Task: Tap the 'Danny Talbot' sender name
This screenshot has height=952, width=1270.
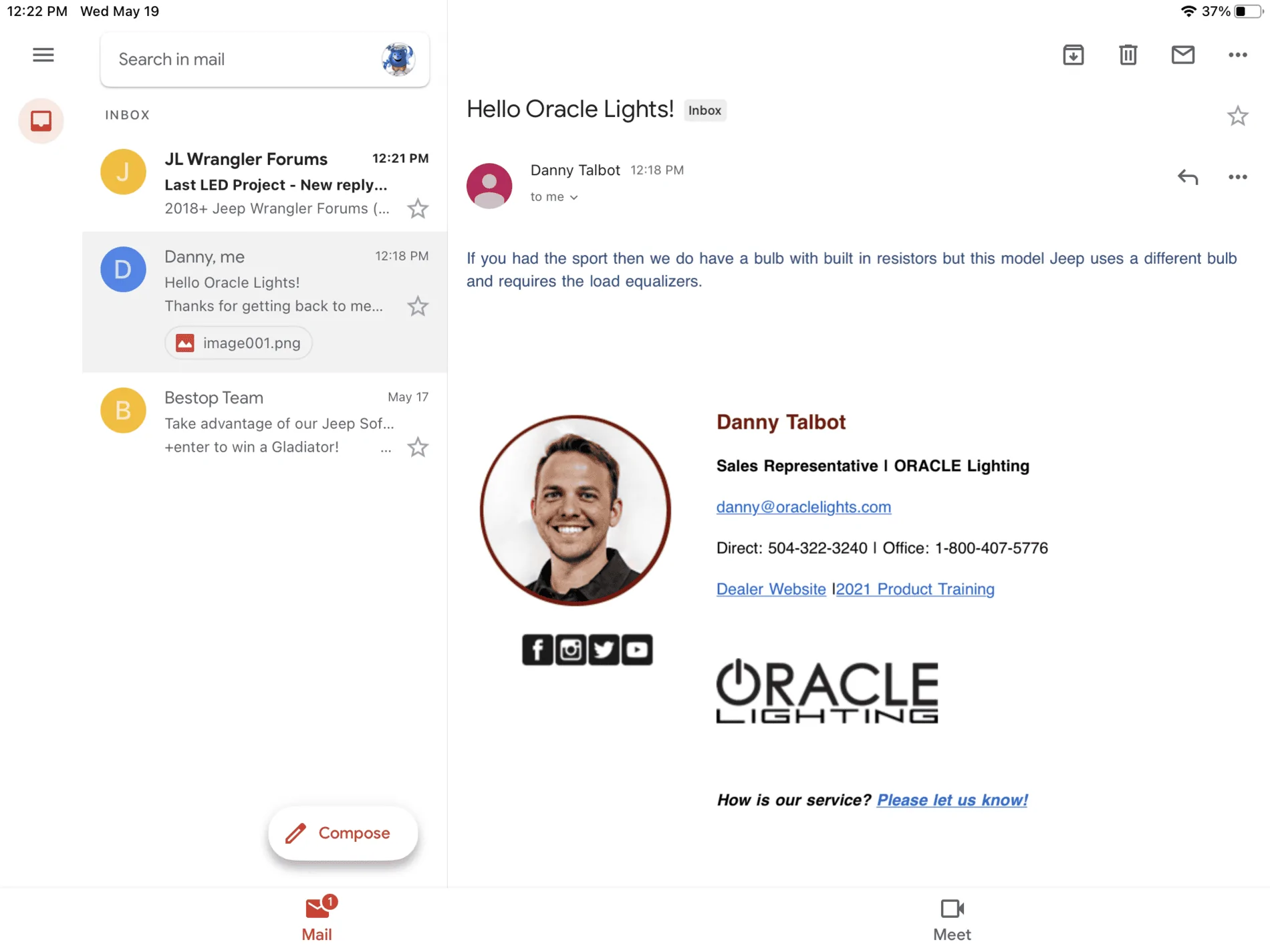Action: 576,170
